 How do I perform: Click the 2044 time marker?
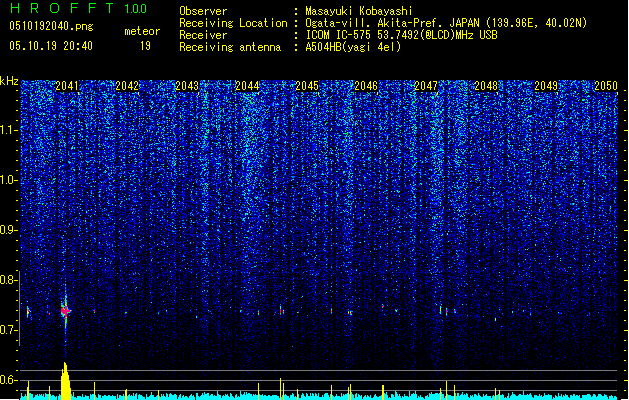coord(247,86)
